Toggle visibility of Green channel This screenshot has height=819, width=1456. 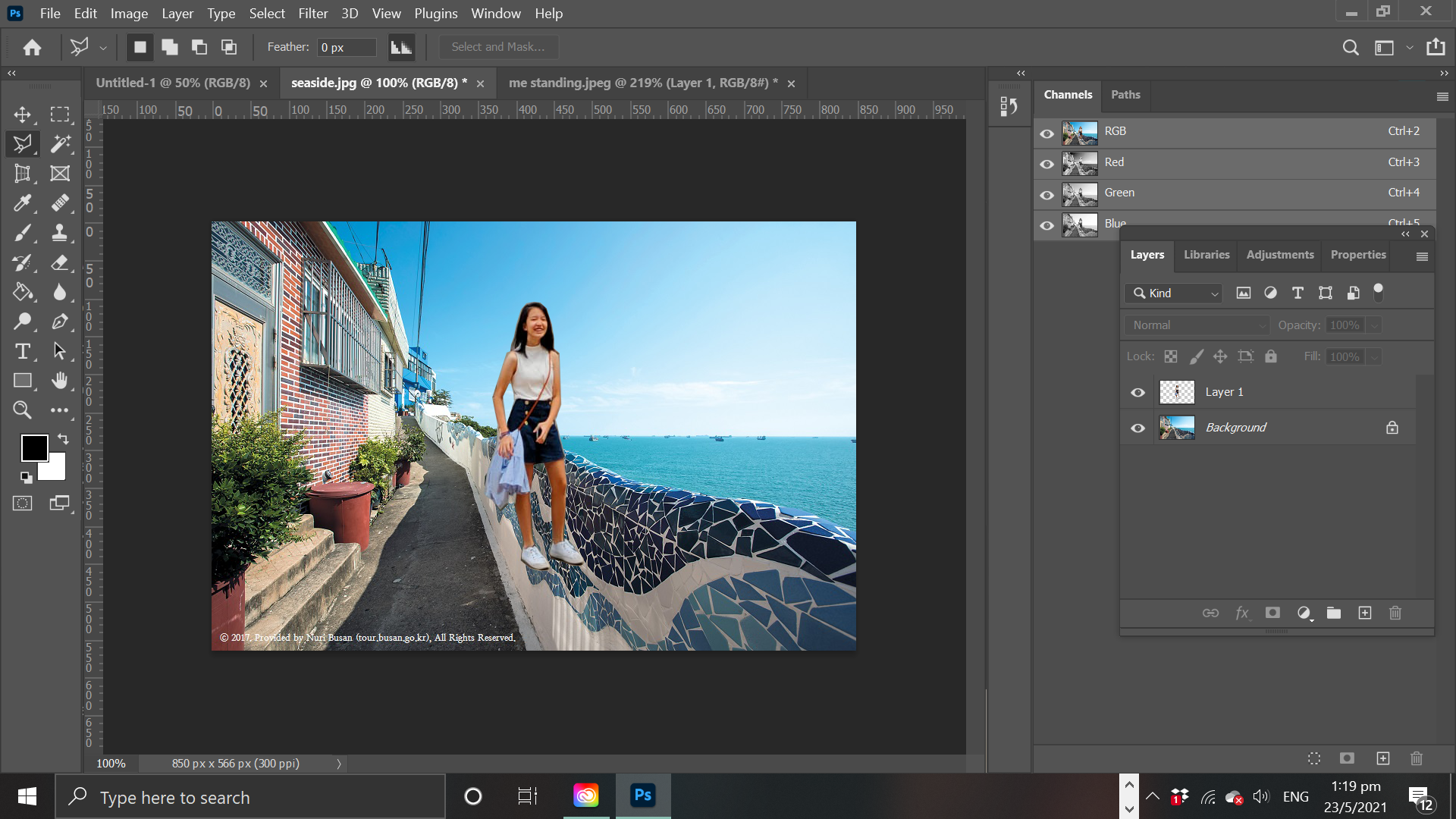click(x=1046, y=196)
